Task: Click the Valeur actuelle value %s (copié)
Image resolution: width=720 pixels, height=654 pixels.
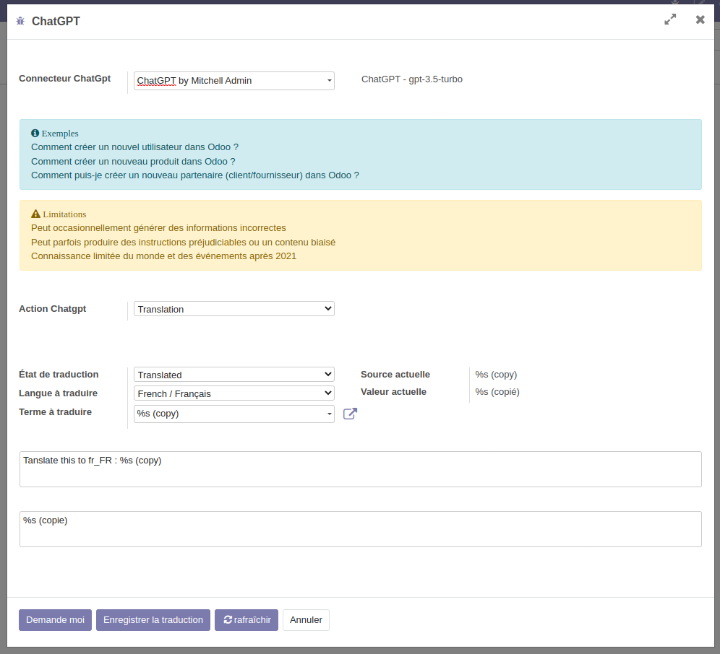Action: point(497,392)
